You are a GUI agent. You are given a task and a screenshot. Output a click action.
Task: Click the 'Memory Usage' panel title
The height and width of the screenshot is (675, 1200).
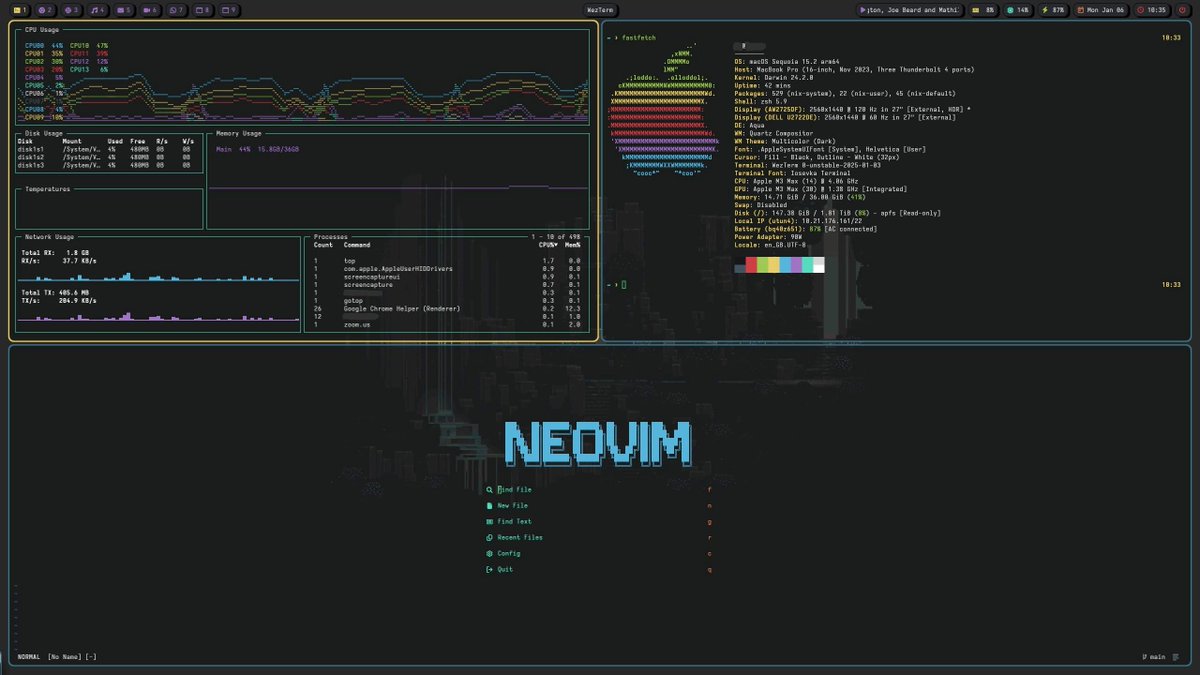239,133
